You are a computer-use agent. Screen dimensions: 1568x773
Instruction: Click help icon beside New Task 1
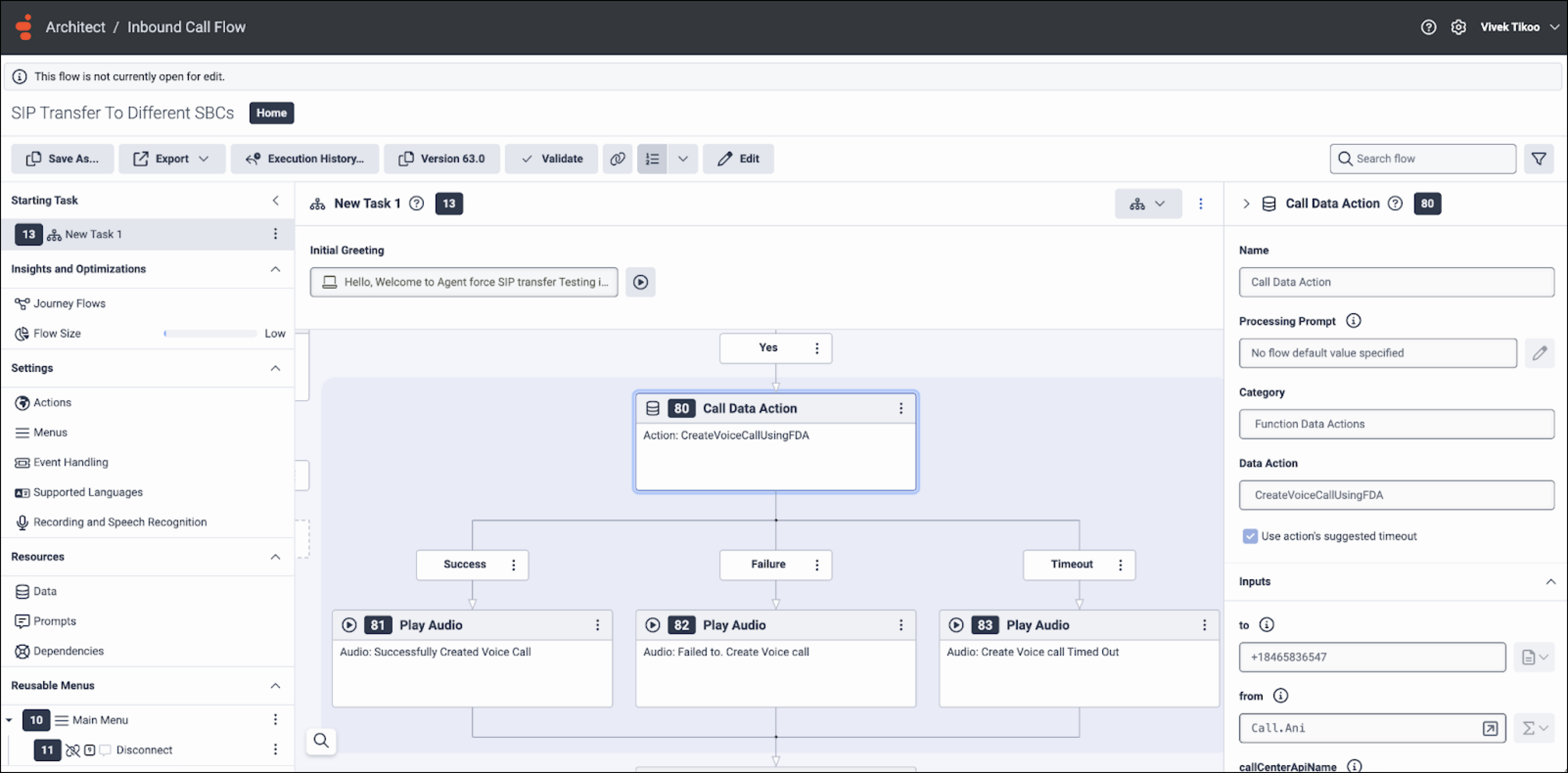point(416,204)
